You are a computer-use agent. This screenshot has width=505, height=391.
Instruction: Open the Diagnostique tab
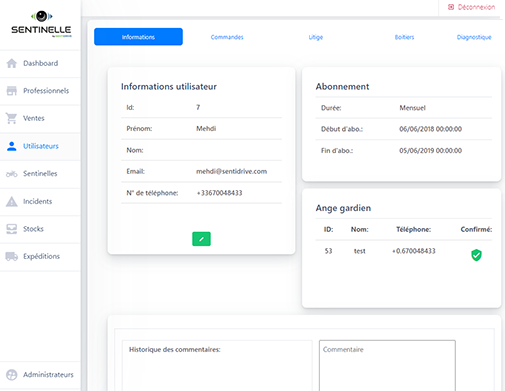474,37
